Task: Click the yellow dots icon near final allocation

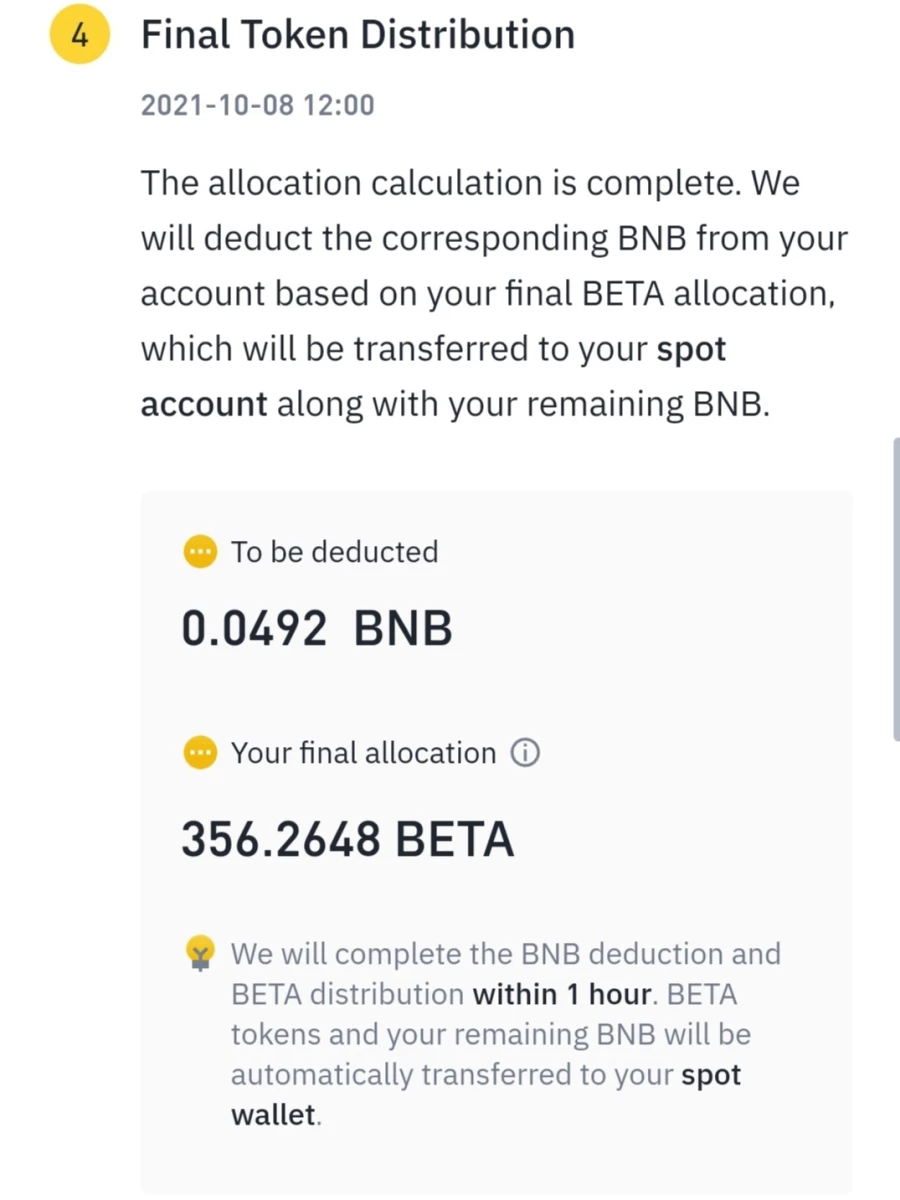Action: tap(200, 753)
